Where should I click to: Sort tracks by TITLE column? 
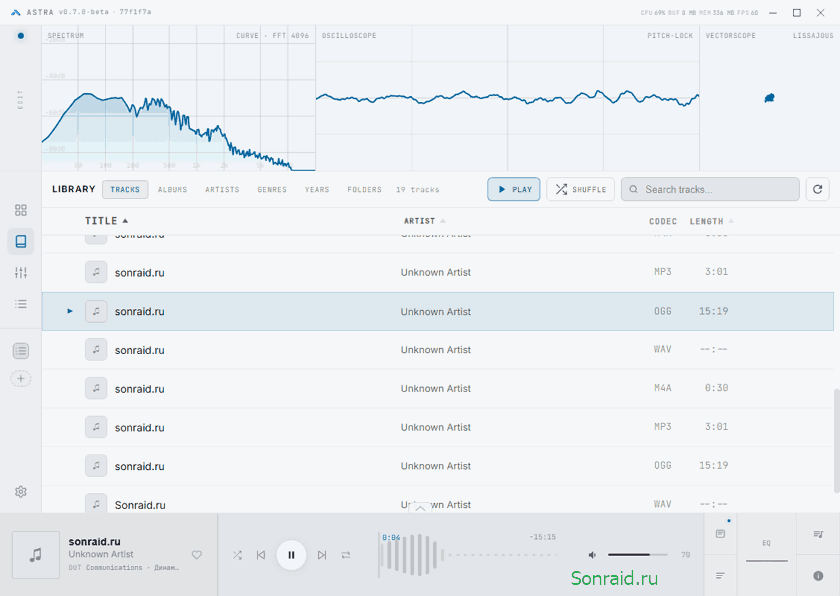(106, 221)
